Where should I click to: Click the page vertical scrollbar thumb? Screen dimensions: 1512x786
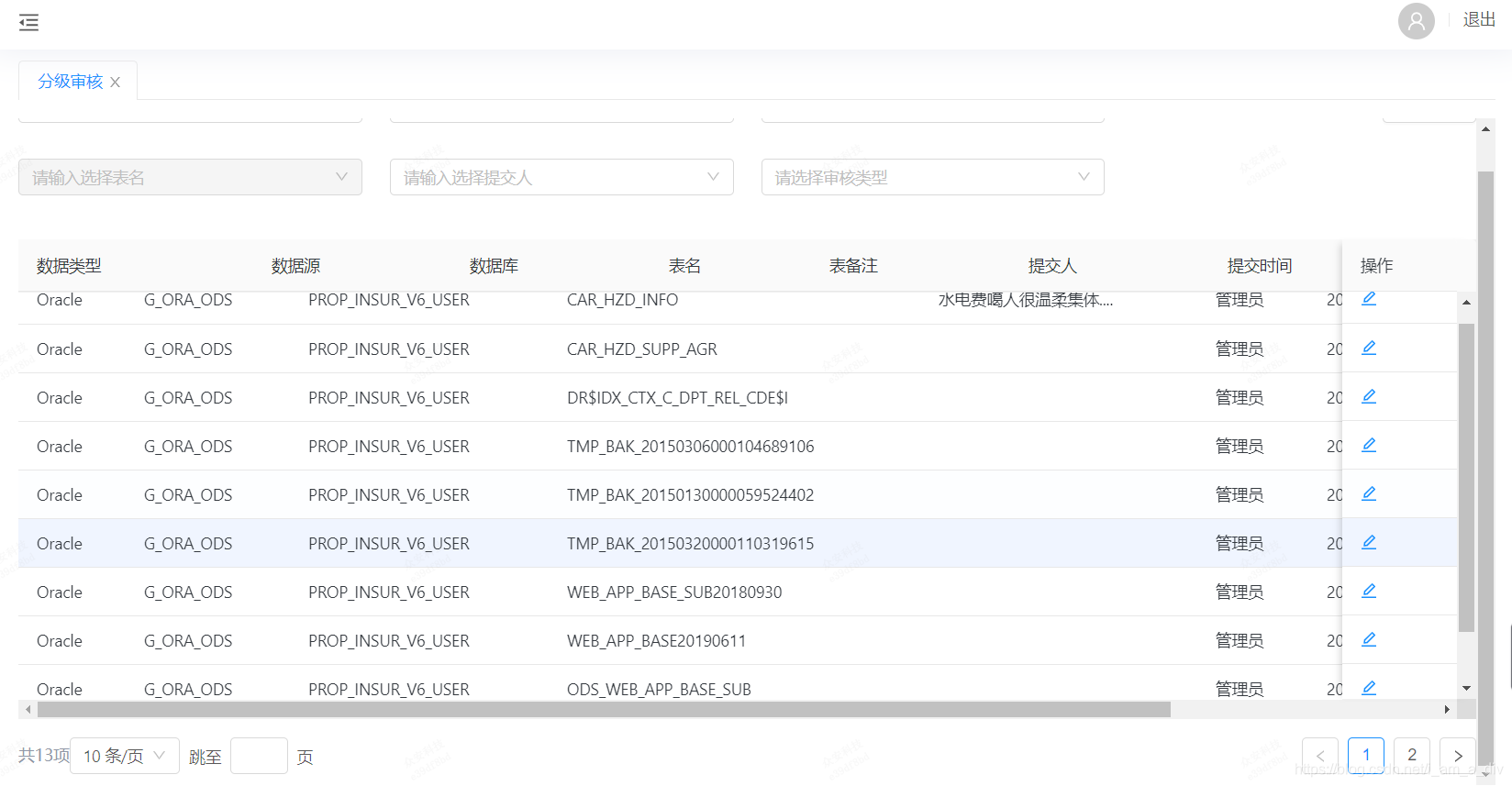tap(1485, 468)
